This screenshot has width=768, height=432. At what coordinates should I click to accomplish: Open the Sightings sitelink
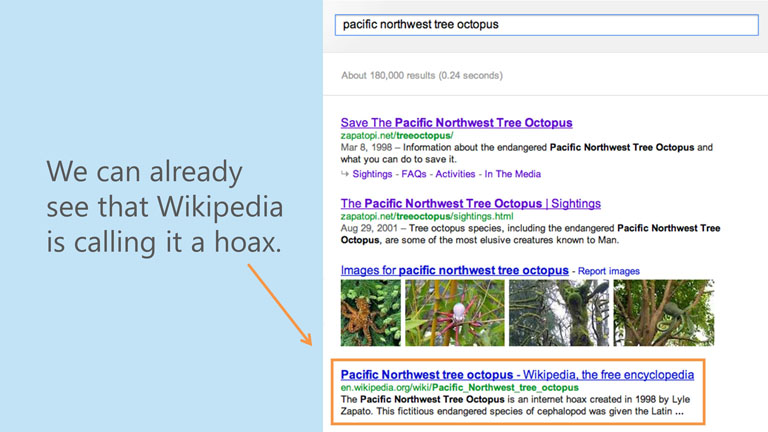pyautogui.click(x=373, y=173)
